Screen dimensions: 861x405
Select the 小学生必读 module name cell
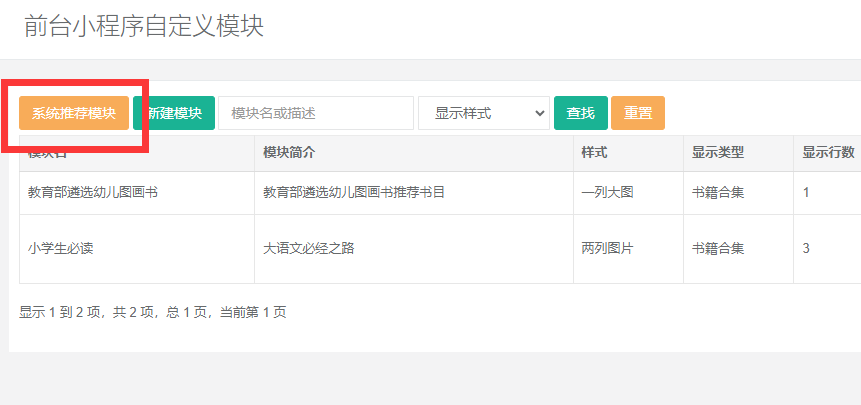(137, 249)
